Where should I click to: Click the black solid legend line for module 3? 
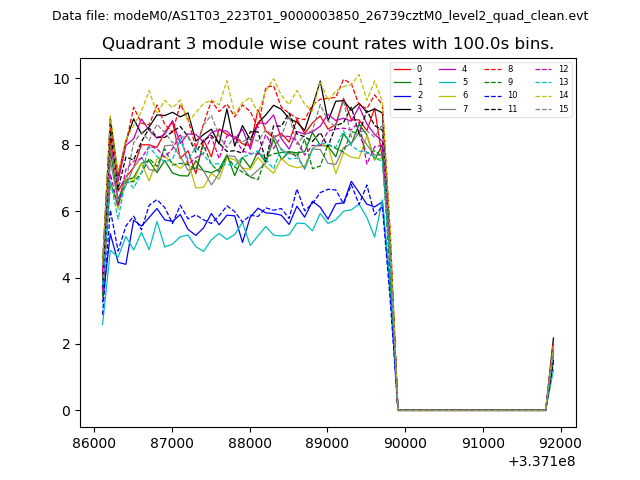pos(403,108)
